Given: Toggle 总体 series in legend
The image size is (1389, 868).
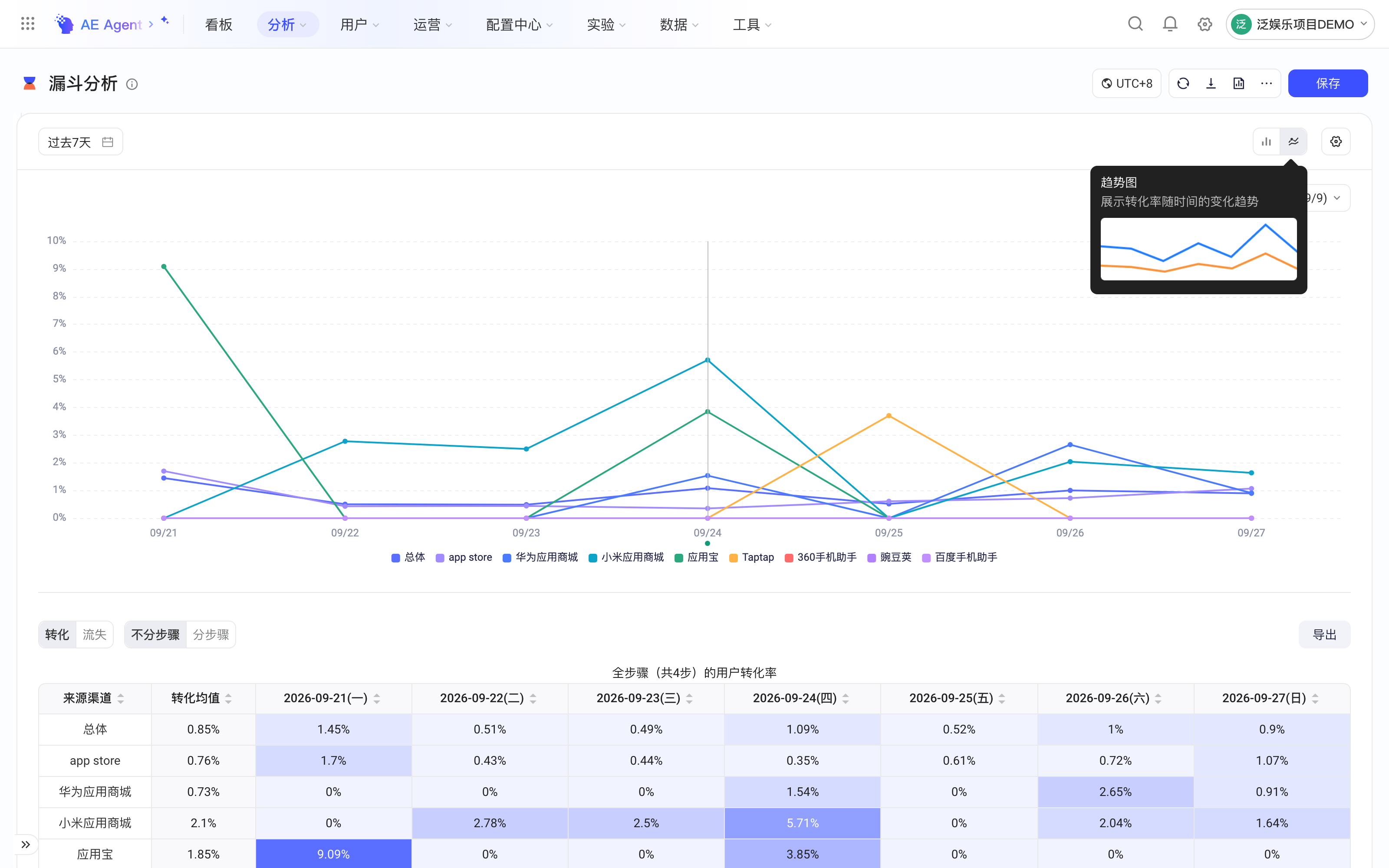Looking at the screenshot, I should tap(408, 557).
